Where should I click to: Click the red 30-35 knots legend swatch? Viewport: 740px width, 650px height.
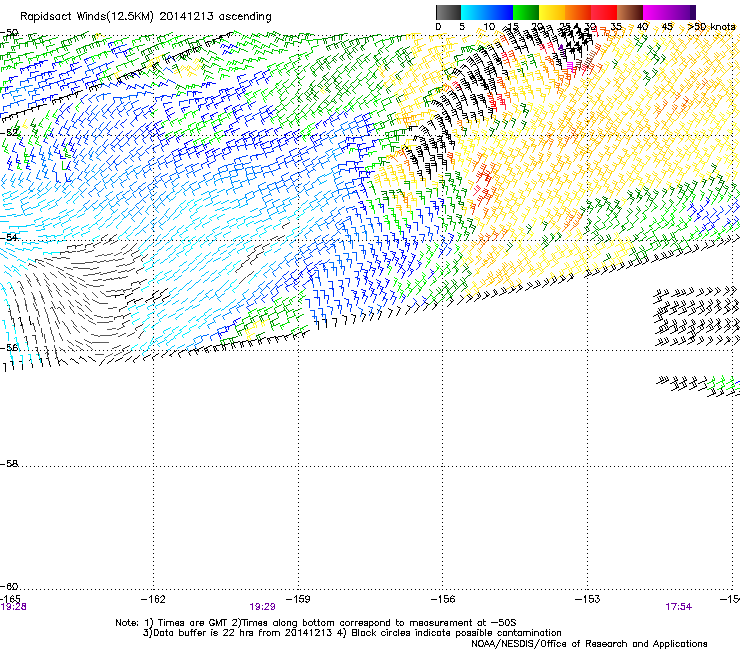[604, 12]
